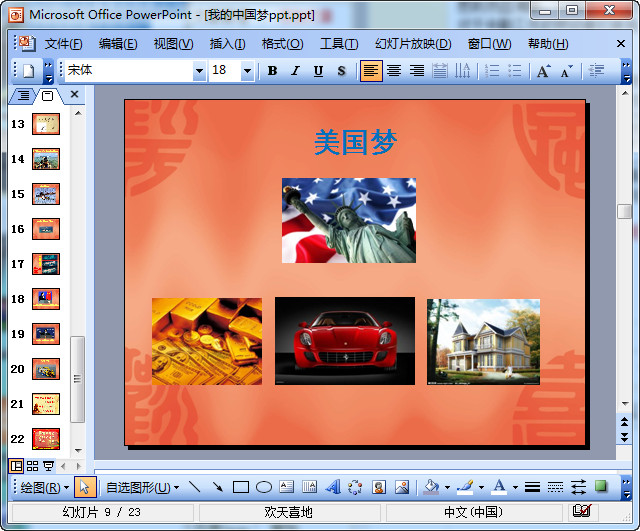Image resolution: width=640 pixels, height=531 pixels.
Task: Toggle numbered list
Action: (x=492, y=71)
